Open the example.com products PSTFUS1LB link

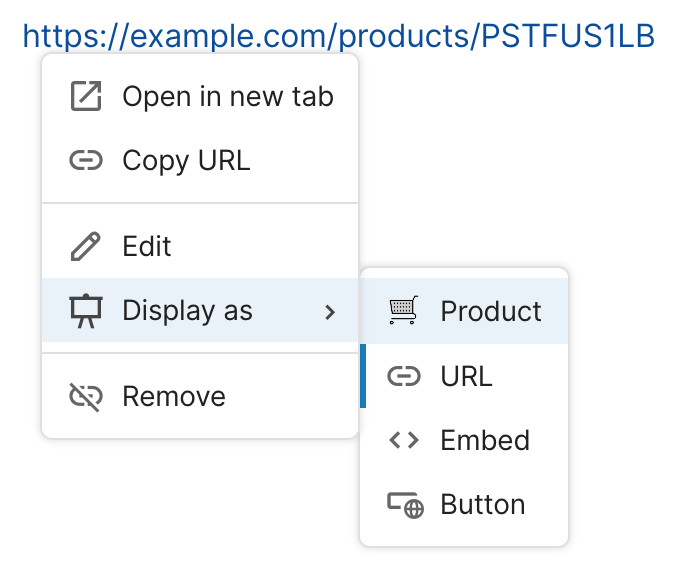pyautogui.click(x=338, y=36)
